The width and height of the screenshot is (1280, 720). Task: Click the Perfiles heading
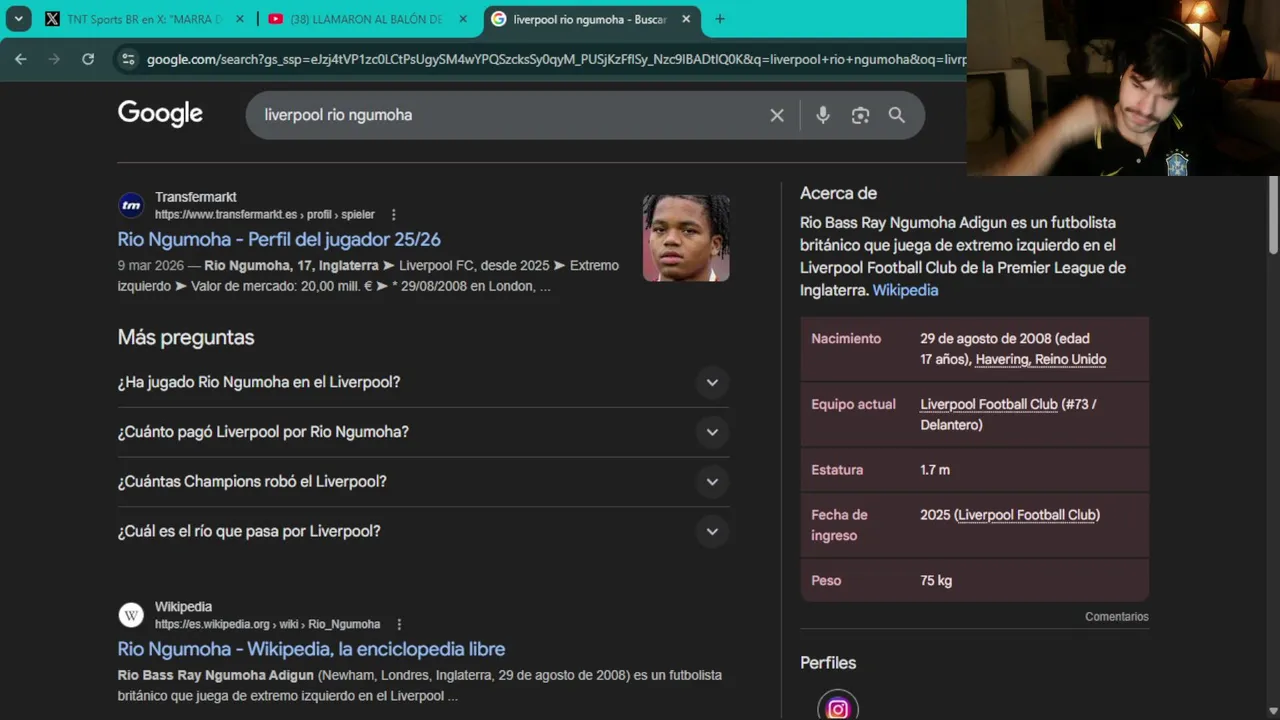(x=828, y=663)
